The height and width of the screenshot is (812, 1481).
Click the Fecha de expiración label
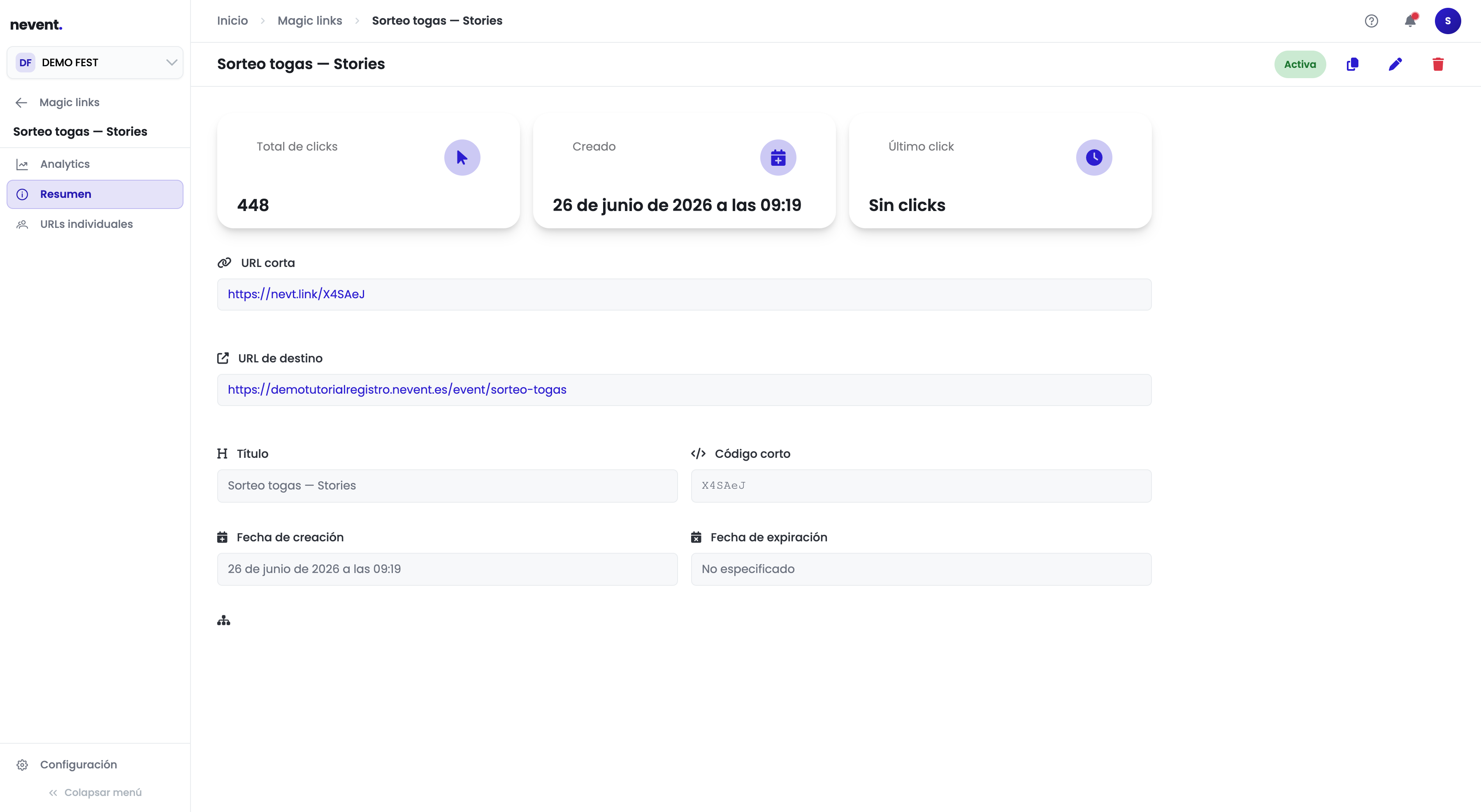pyautogui.click(x=768, y=537)
